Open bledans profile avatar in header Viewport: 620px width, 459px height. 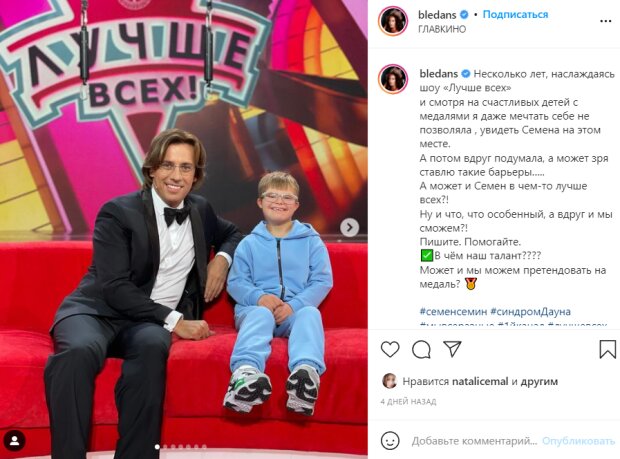coord(393,21)
